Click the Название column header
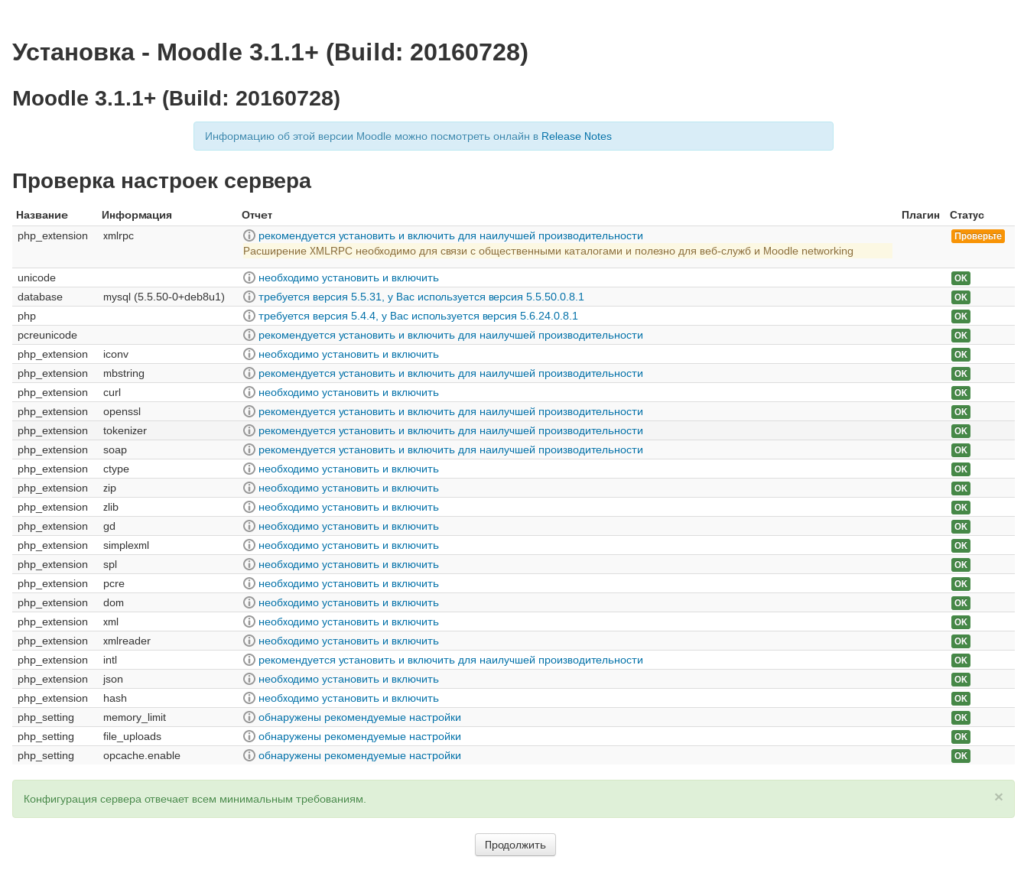The width and height of the screenshot is (1024, 873). point(42,215)
